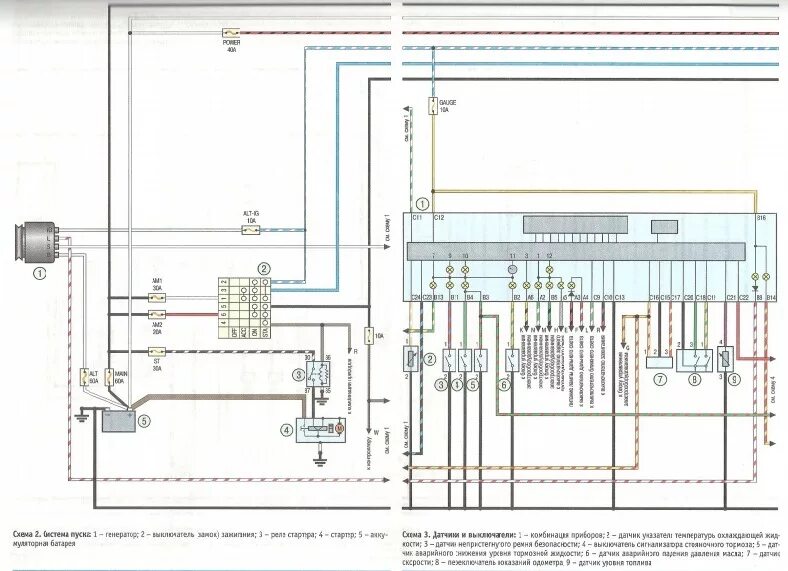Select the speed sensor box numbered 7
The width and height of the screenshot is (788, 571).
(659, 362)
